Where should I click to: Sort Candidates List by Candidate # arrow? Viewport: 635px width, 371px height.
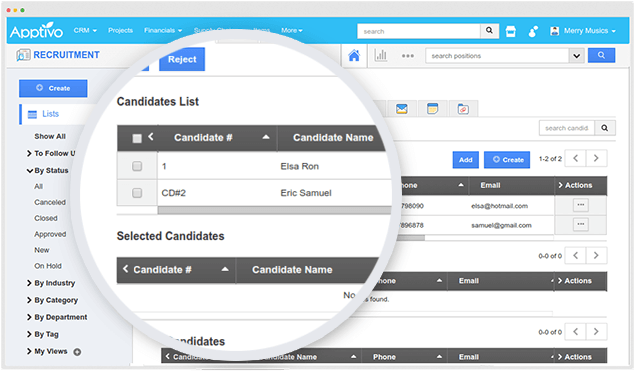click(266, 138)
